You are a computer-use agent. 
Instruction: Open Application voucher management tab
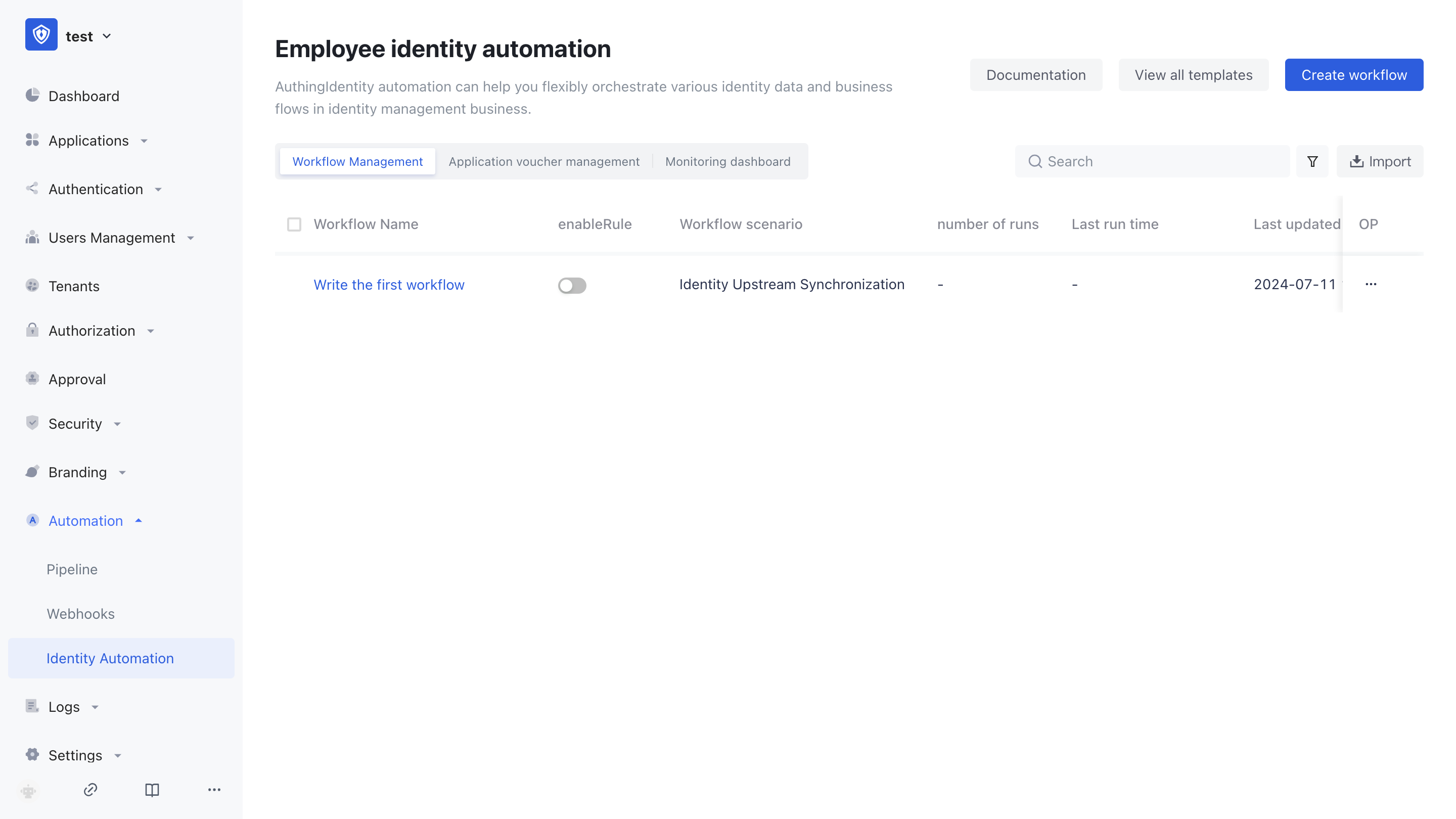pyautogui.click(x=544, y=161)
